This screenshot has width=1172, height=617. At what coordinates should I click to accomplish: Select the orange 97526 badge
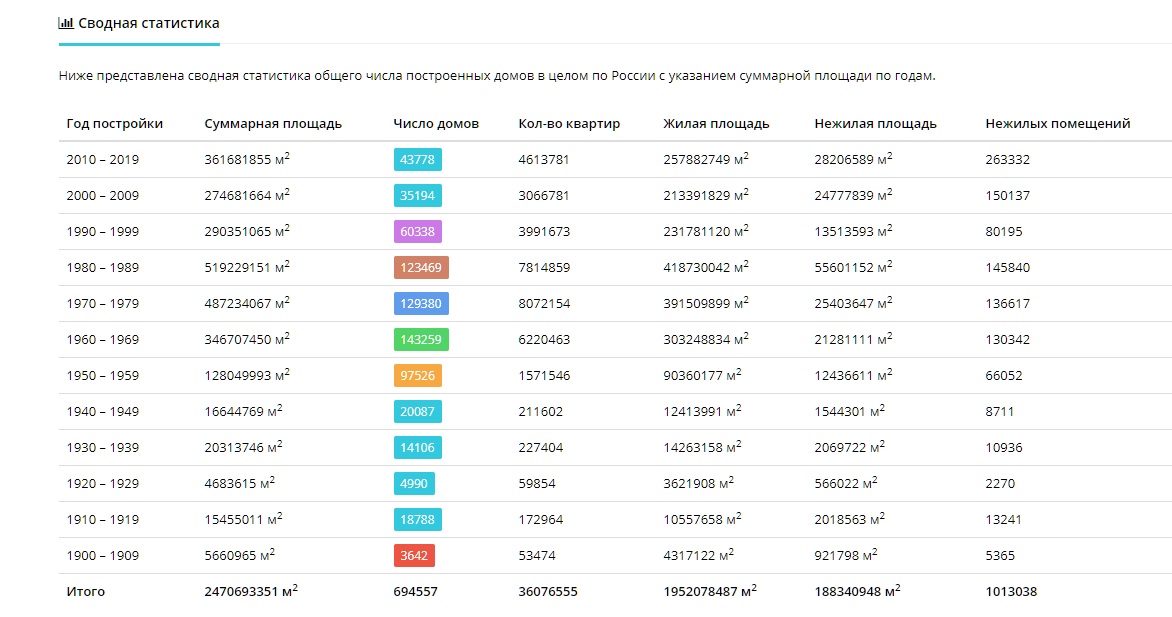coord(418,375)
